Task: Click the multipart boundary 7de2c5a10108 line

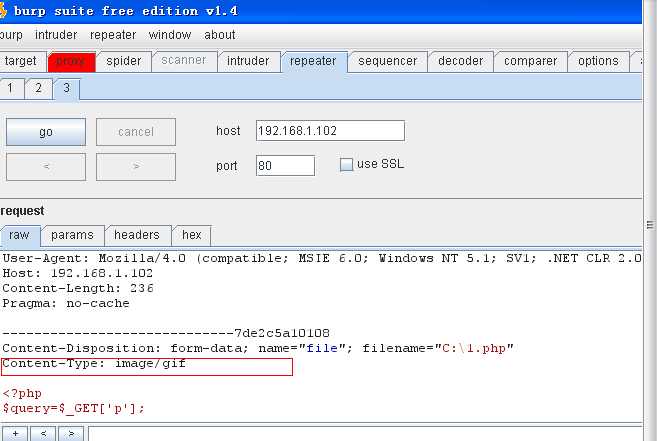Action: pyautogui.click(x=166, y=334)
